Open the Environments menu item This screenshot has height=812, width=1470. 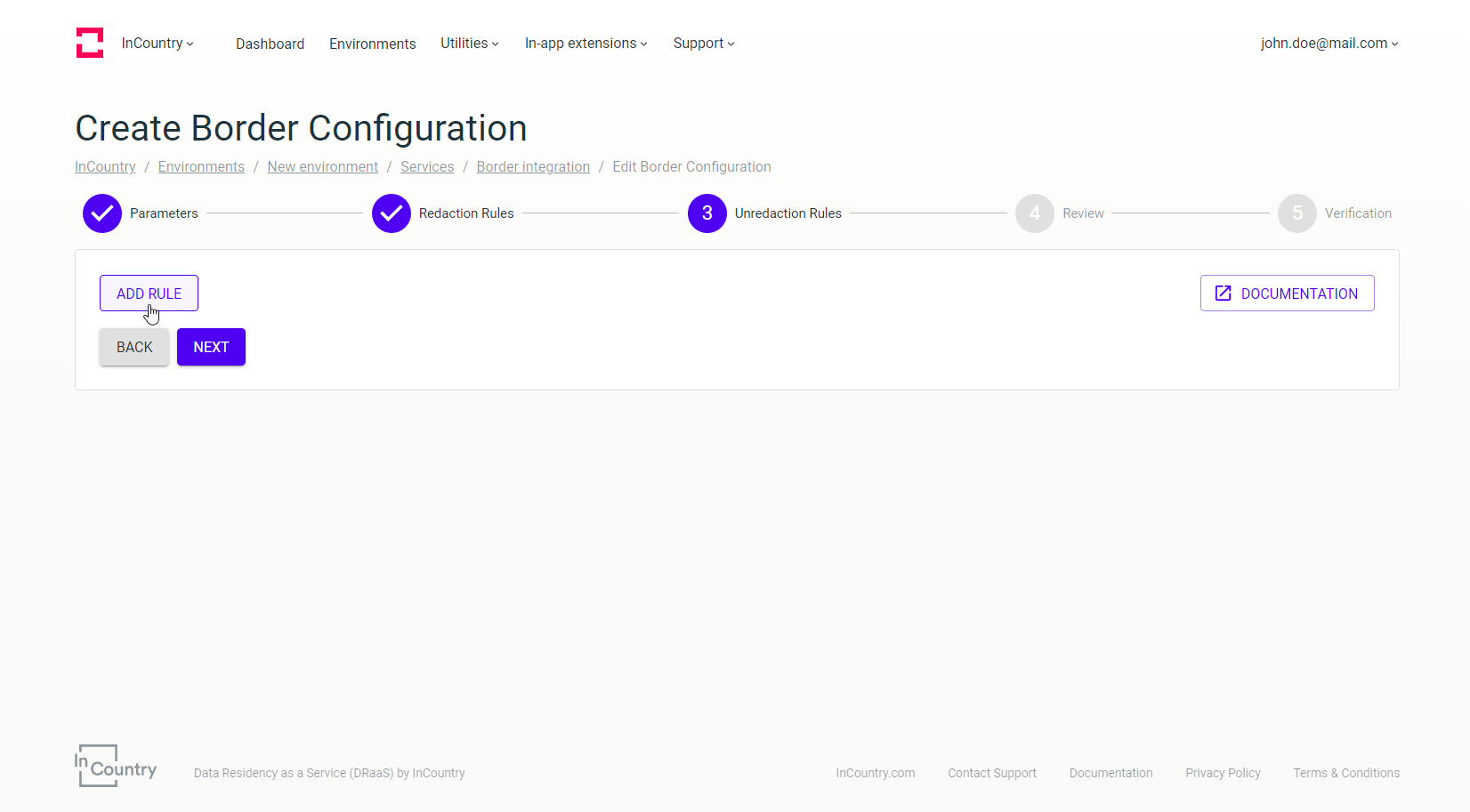tap(372, 44)
